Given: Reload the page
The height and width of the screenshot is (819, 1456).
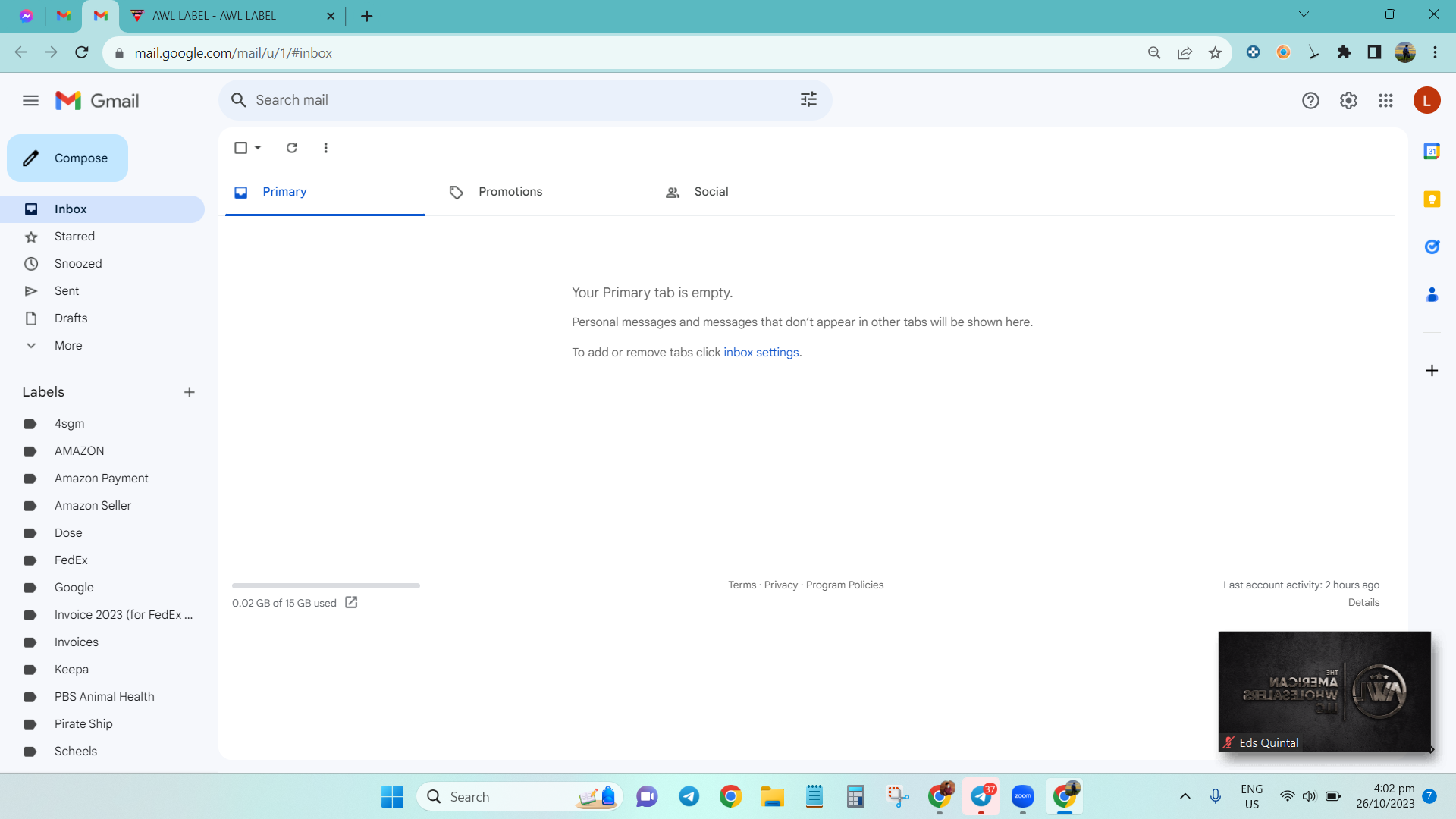Looking at the screenshot, I should (x=82, y=52).
